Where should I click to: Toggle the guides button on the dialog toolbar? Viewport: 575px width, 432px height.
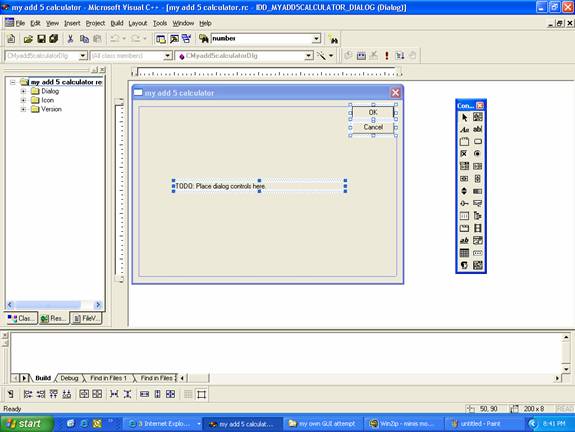click(x=201, y=395)
